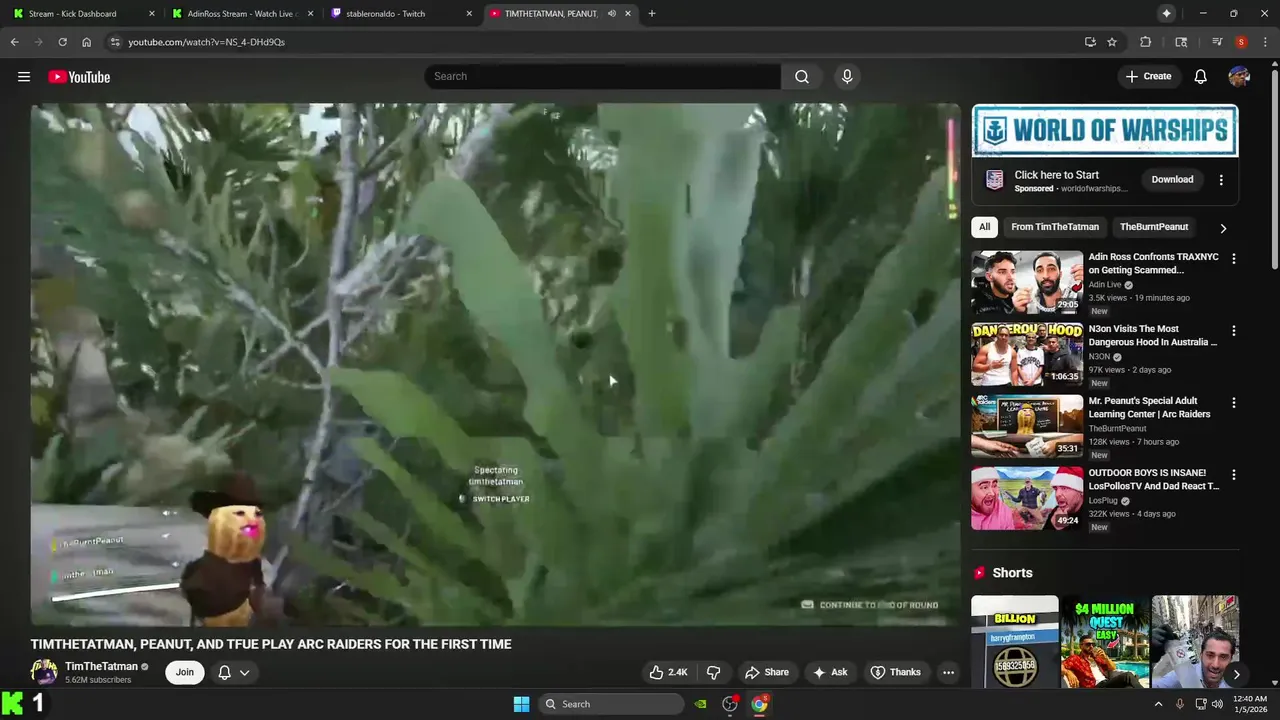
Task: Click the browser address bar URL
Action: click(206, 42)
